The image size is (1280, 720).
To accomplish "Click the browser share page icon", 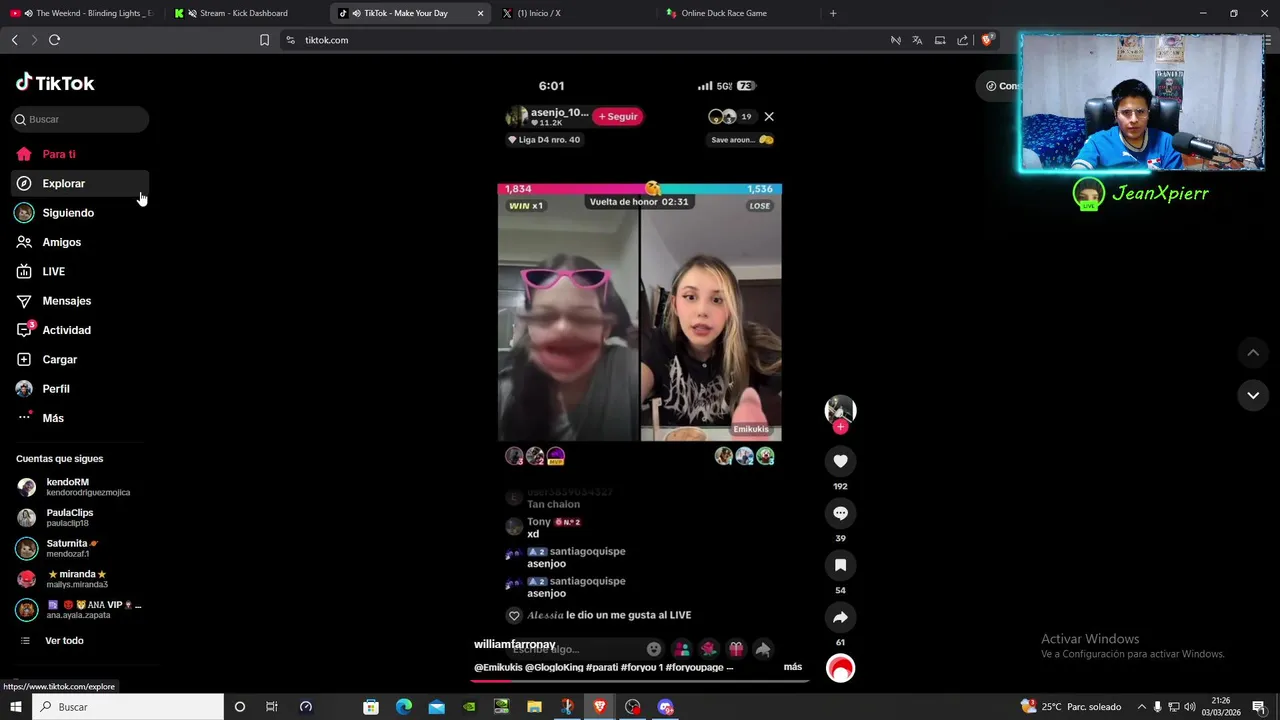I will point(962,40).
